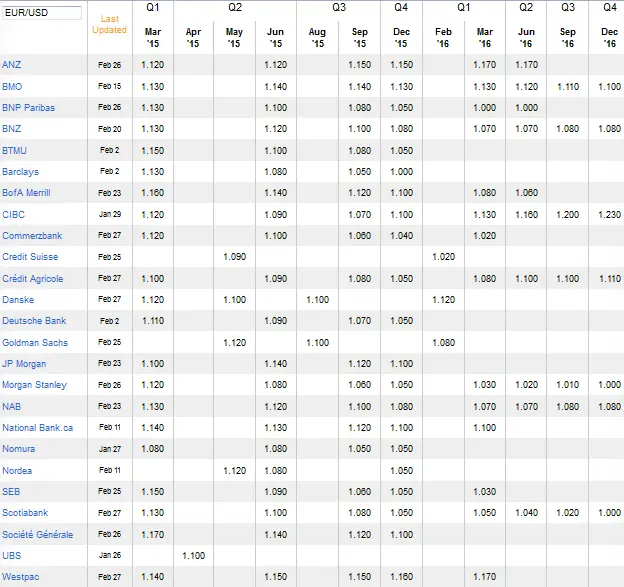Open the BMO bank link
Screen dimensions: 624x587
tap(12, 86)
